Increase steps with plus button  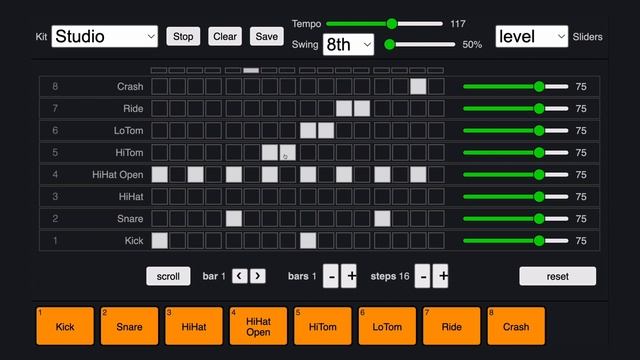click(x=440, y=276)
